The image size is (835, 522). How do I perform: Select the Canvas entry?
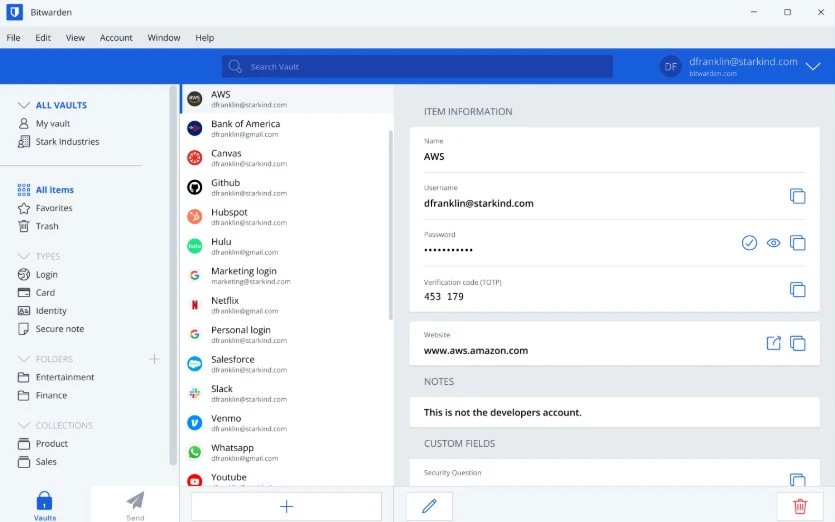click(x=285, y=158)
